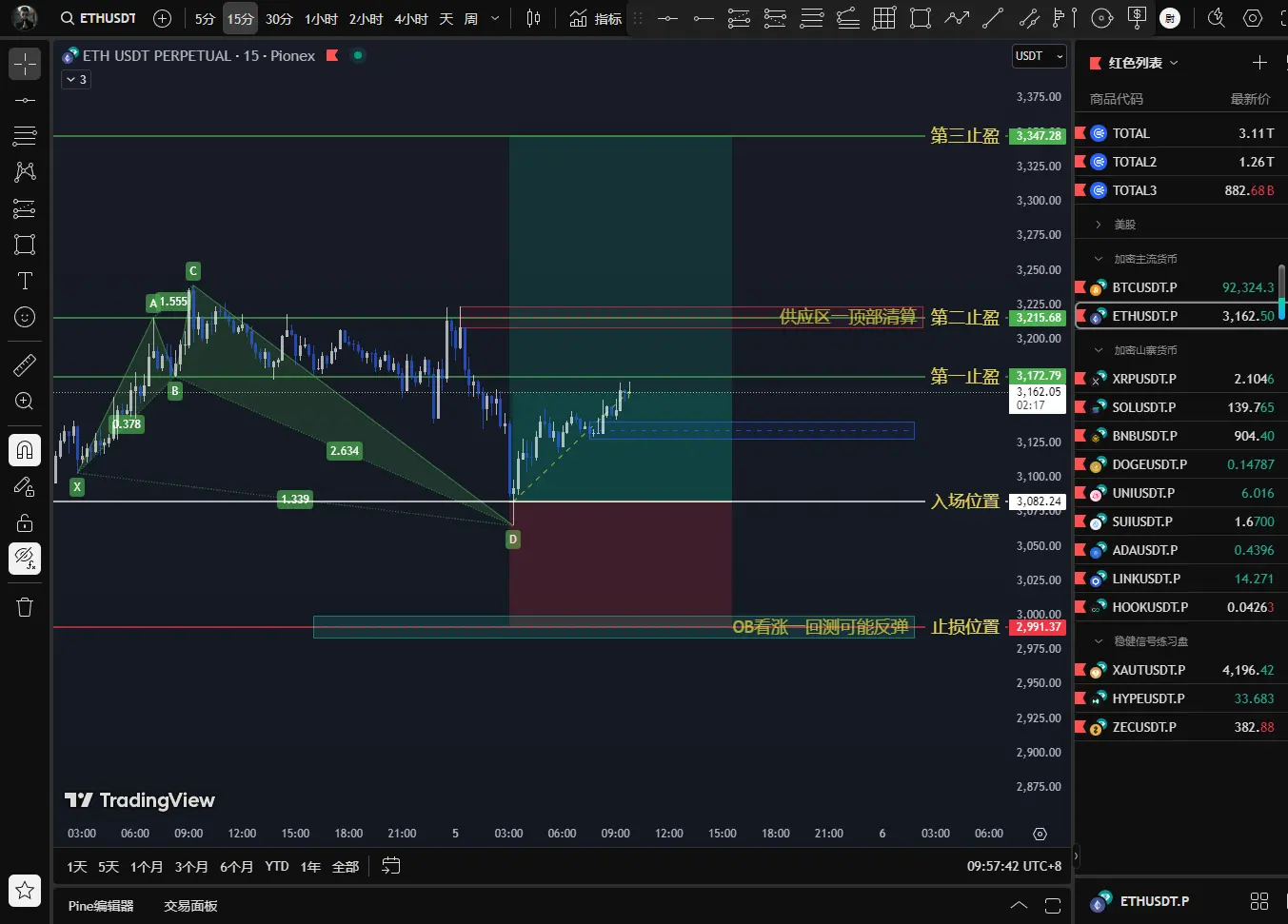Choose the rectangle tool in top favorites bar
Viewport: 1288px width, 924px height.
pos(920,18)
